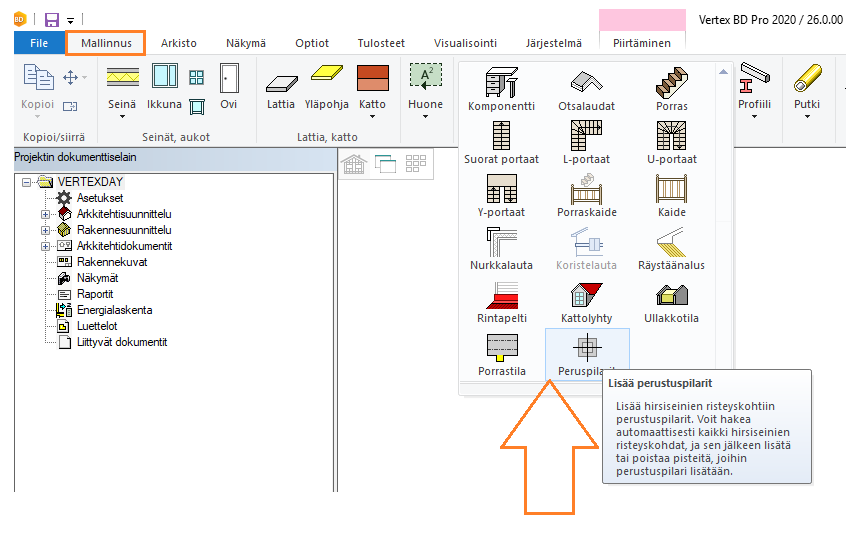Screen dimensions: 850x553
Task: Add a roof with Katto tool
Action: coord(372,87)
